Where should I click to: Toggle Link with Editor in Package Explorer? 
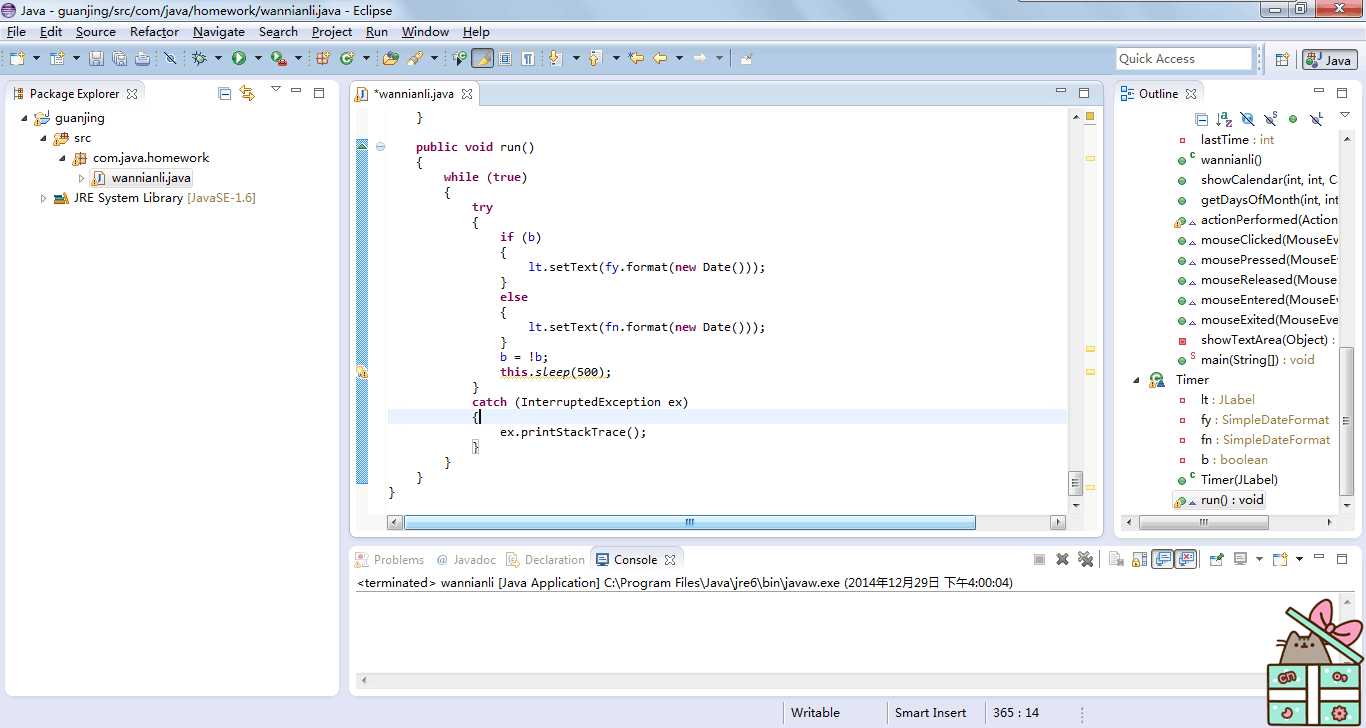[x=247, y=94]
